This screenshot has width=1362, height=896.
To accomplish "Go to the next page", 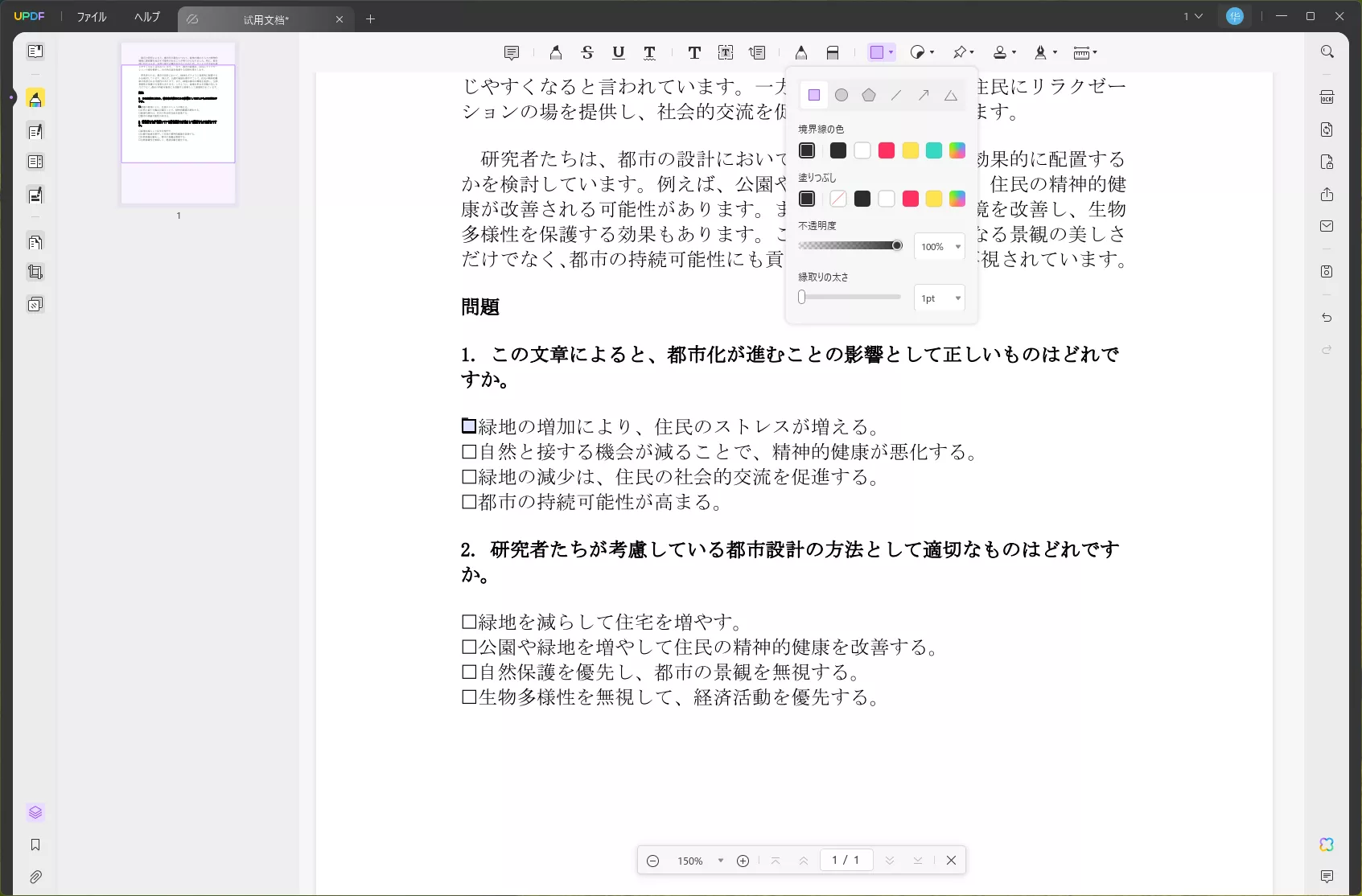I will (x=890, y=861).
